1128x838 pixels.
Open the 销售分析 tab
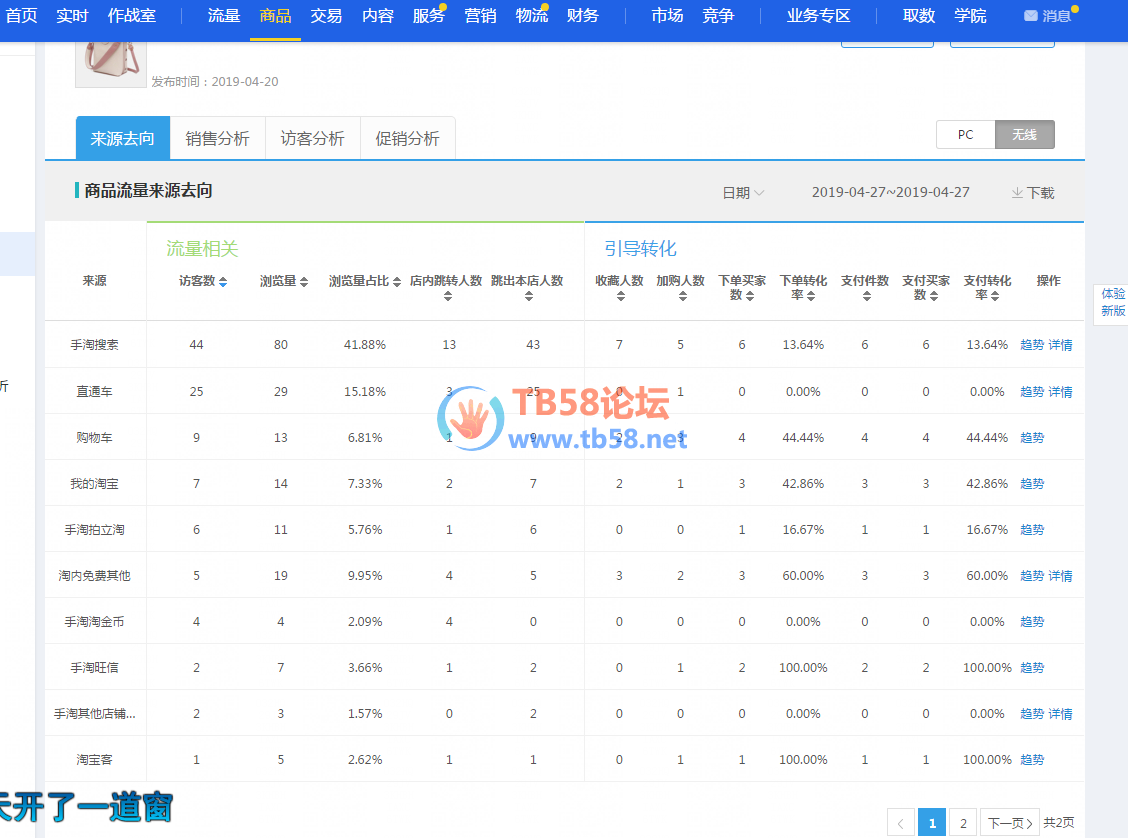pyautogui.click(x=217, y=139)
